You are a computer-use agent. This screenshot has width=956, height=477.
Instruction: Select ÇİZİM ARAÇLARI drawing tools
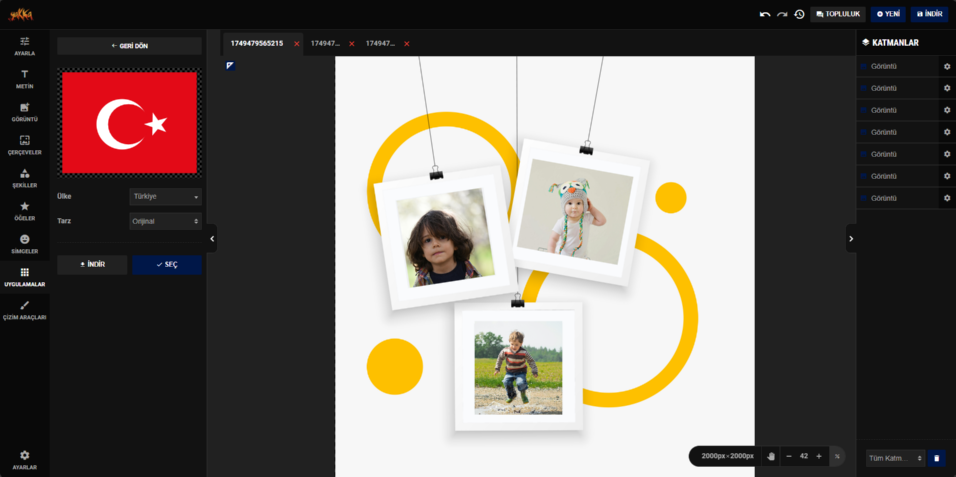coord(24,310)
